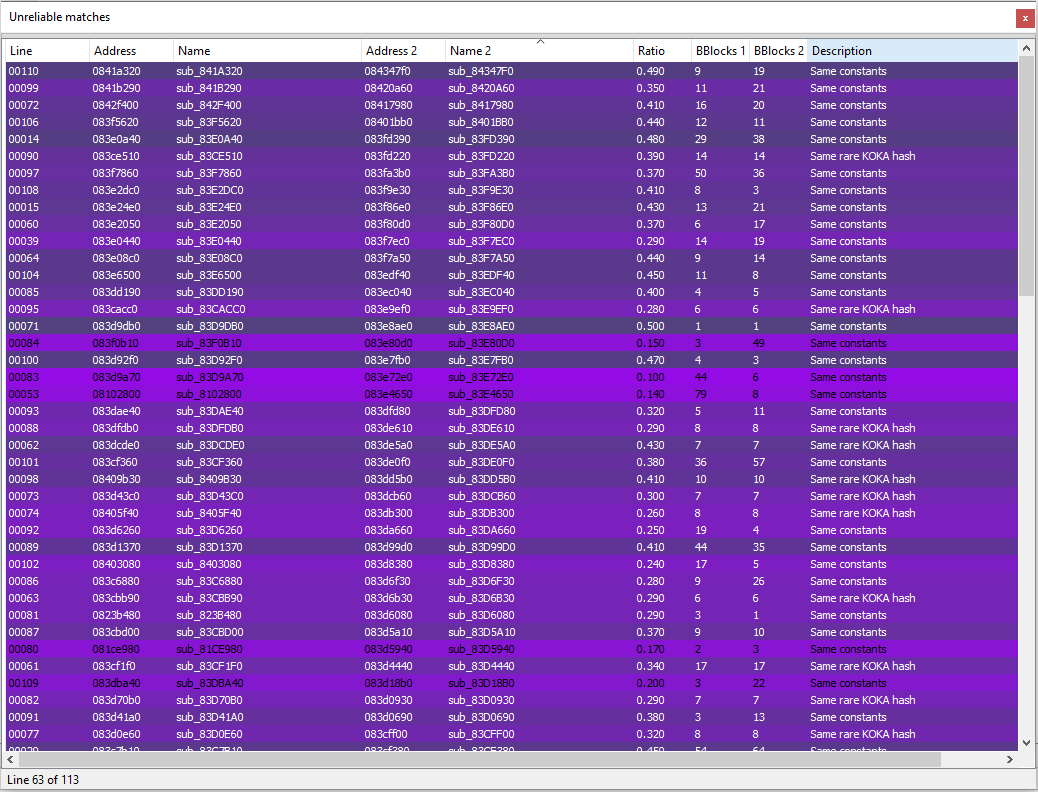Select the sub_841A320 match row

(300, 71)
